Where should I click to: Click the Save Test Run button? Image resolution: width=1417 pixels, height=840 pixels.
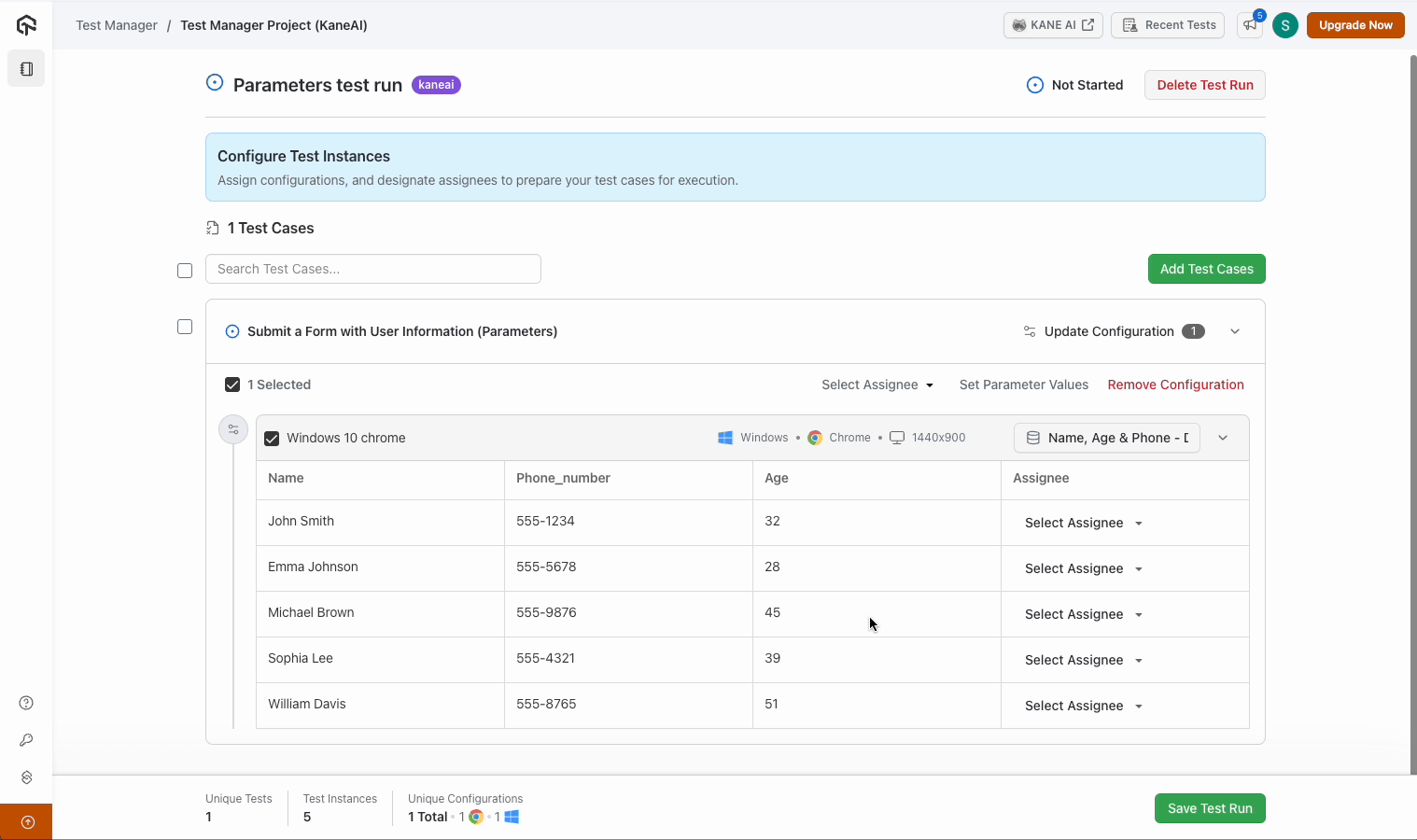(1209, 808)
